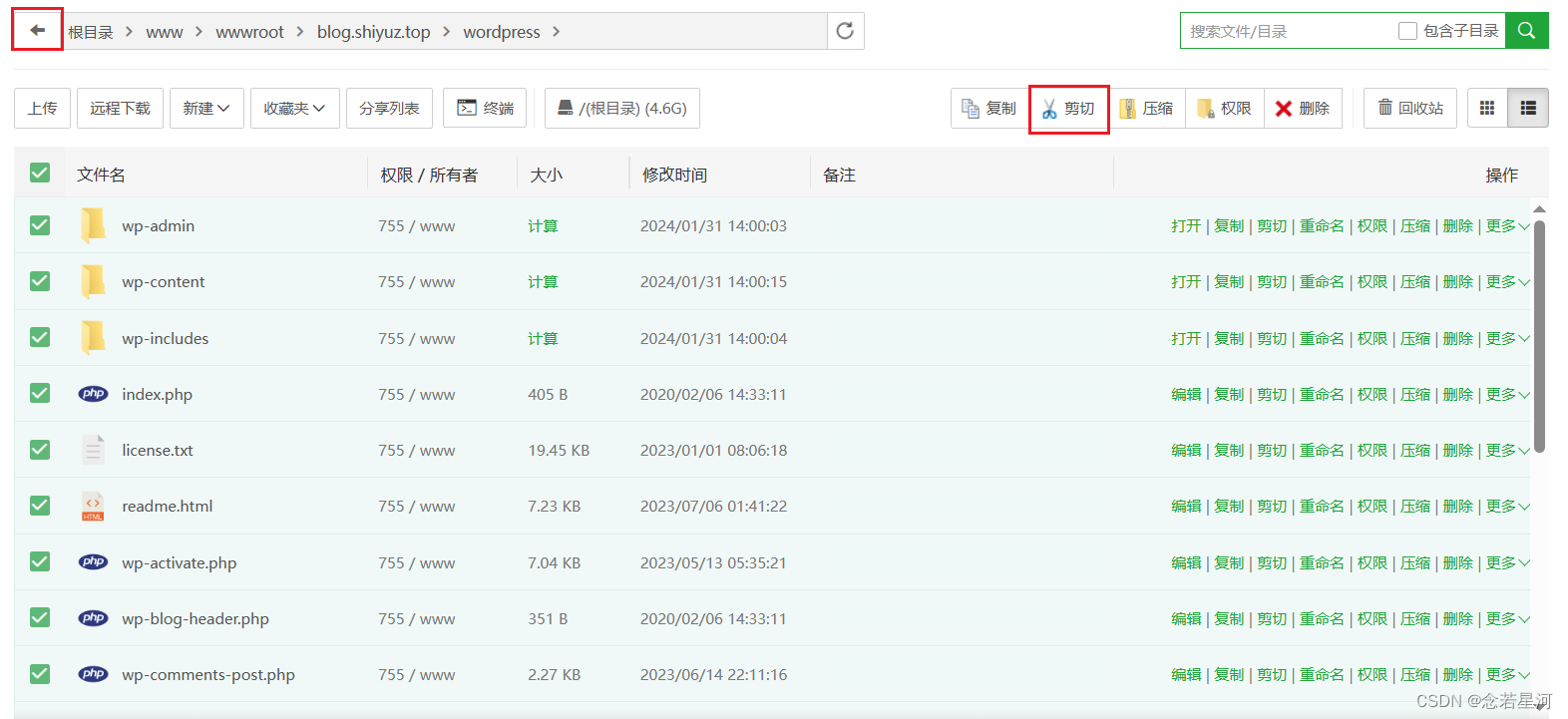This screenshot has width=1568, height=719.
Task: Click the file list vertical scrollbar
Action: point(1539,336)
